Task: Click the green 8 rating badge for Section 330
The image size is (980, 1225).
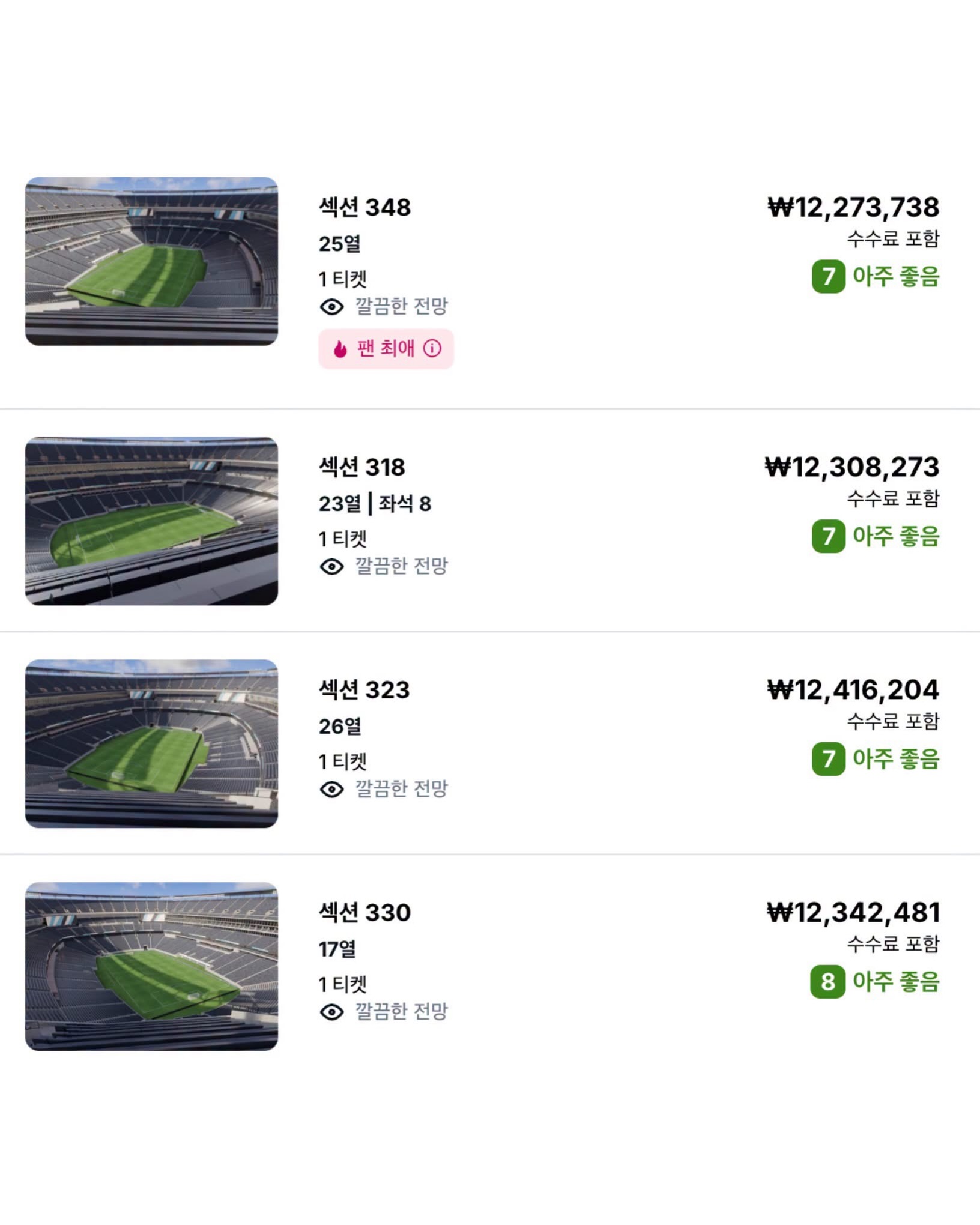Action: [828, 982]
